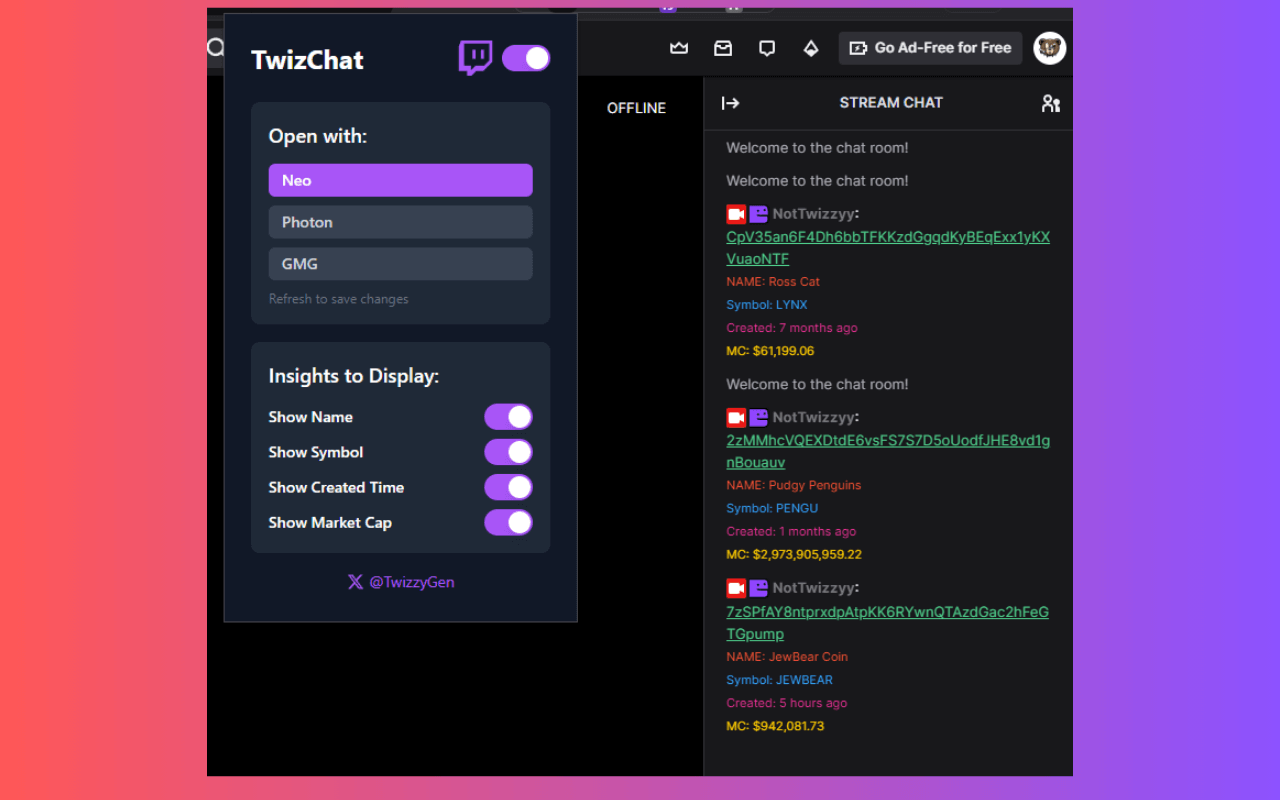Click the X logo beside @TwizzyGen
Image resolution: width=1280 pixels, height=800 pixels.
(x=355, y=582)
